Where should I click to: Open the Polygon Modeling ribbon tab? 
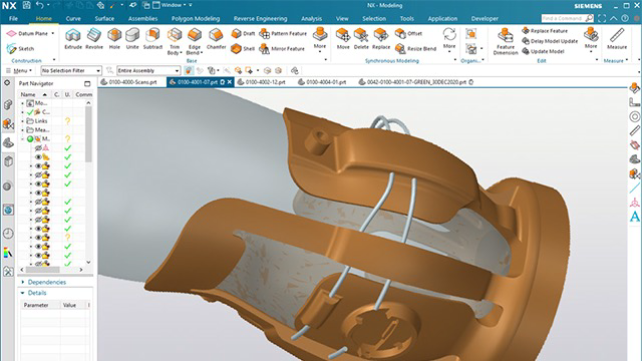[195, 18]
